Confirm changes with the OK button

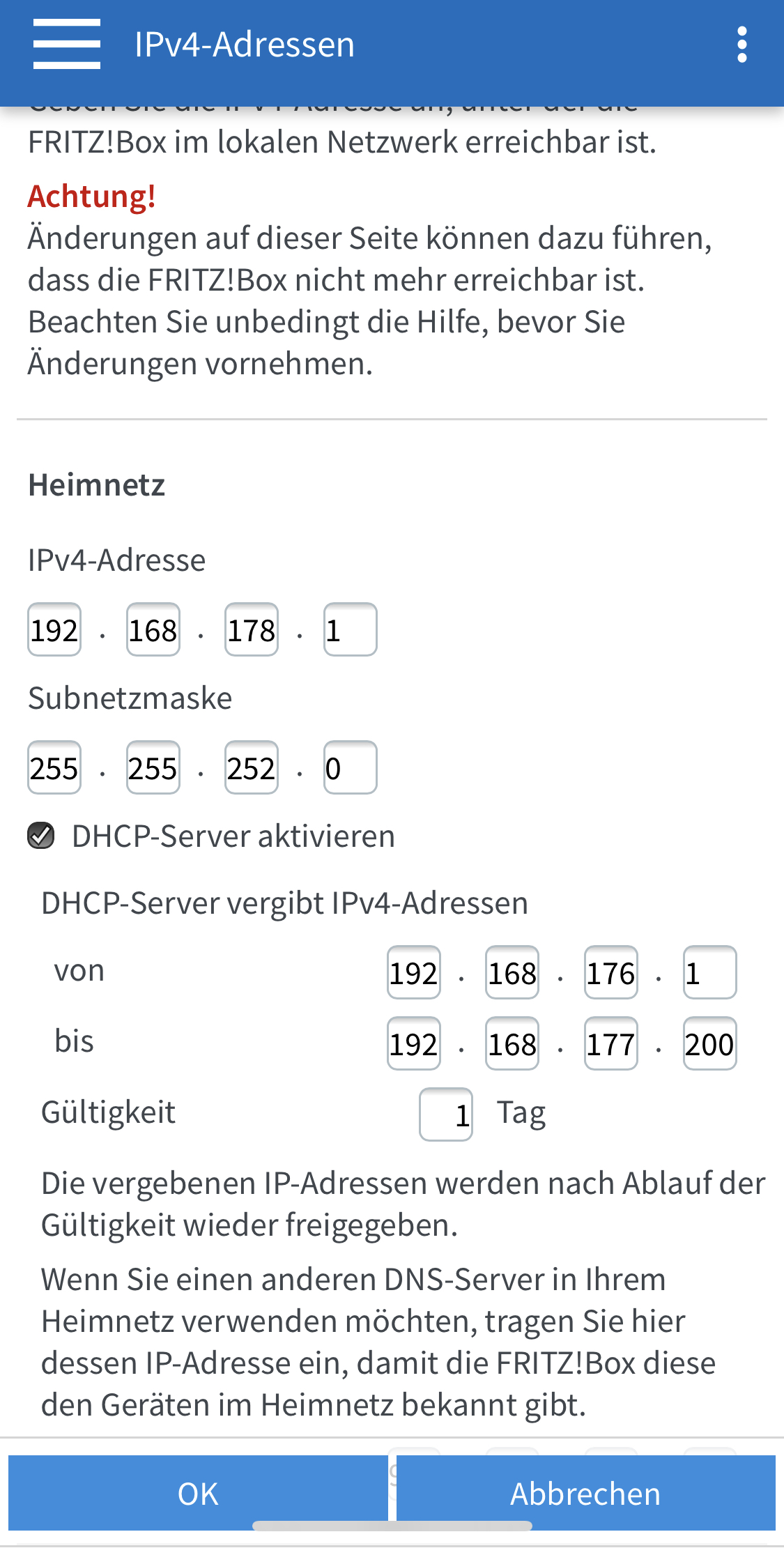click(198, 1493)
